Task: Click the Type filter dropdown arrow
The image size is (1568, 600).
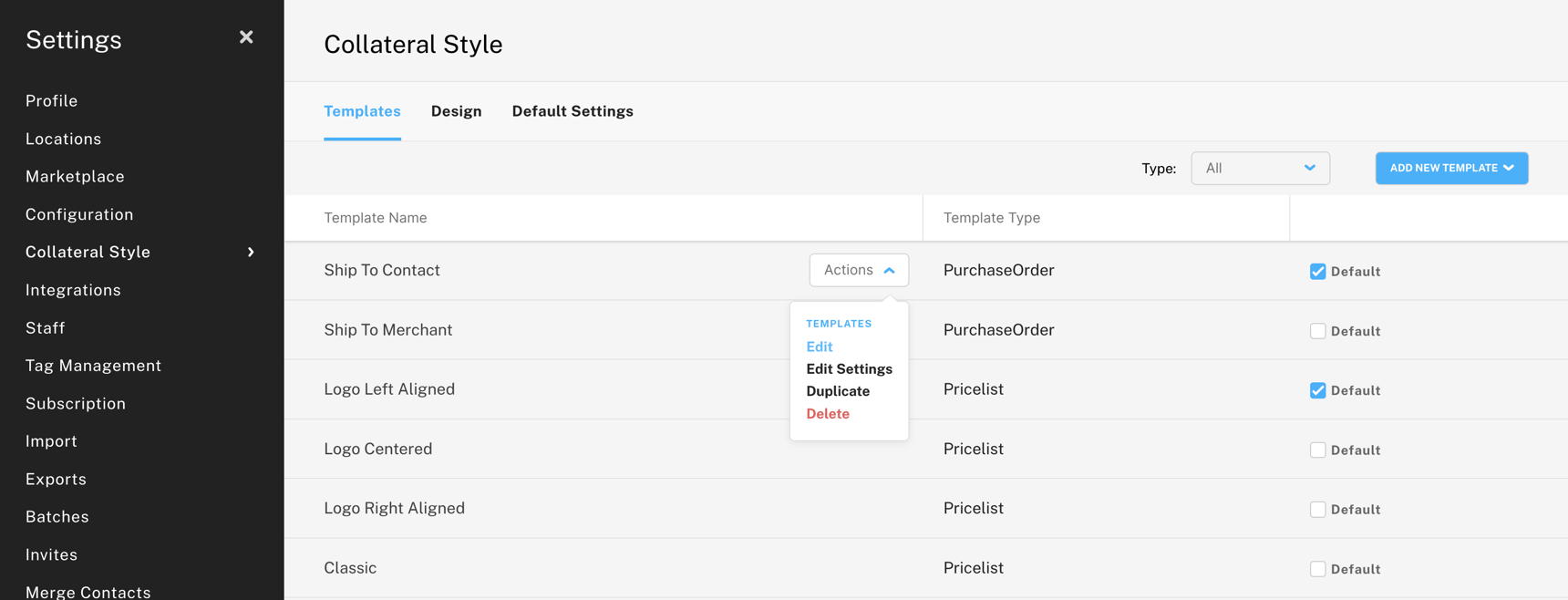Action: [1311, 168]
